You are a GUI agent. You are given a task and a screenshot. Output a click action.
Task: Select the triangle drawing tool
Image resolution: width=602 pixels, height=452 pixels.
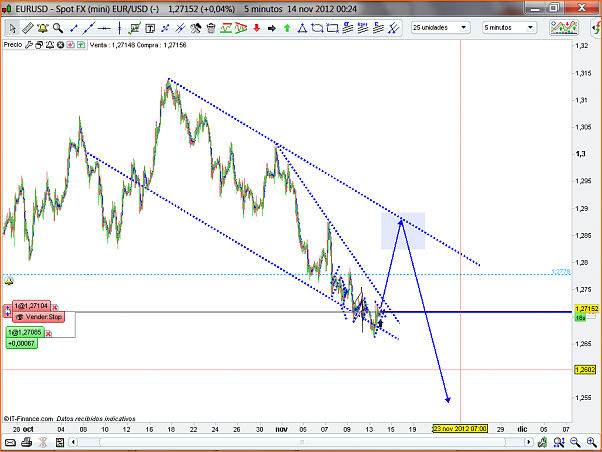[x=303, y=28]
